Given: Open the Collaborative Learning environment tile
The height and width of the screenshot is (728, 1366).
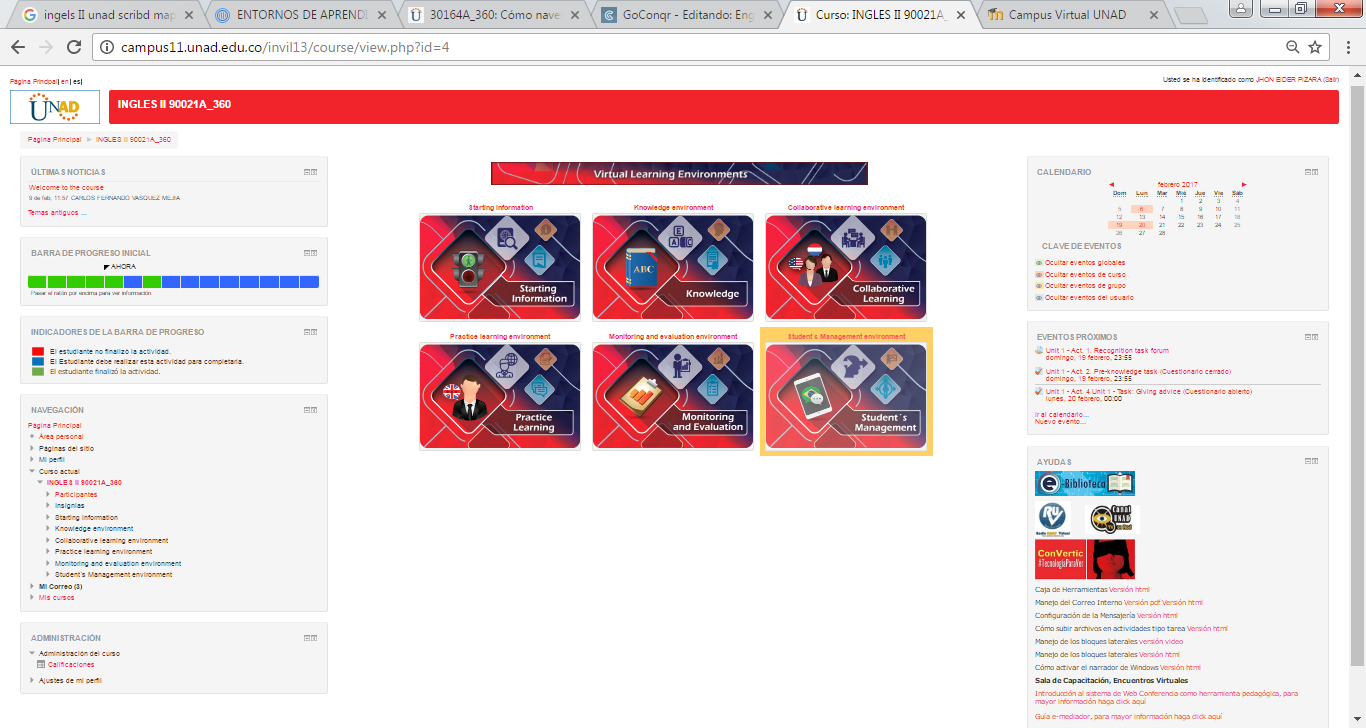Looking at the screenshot, I should point(846,267).
